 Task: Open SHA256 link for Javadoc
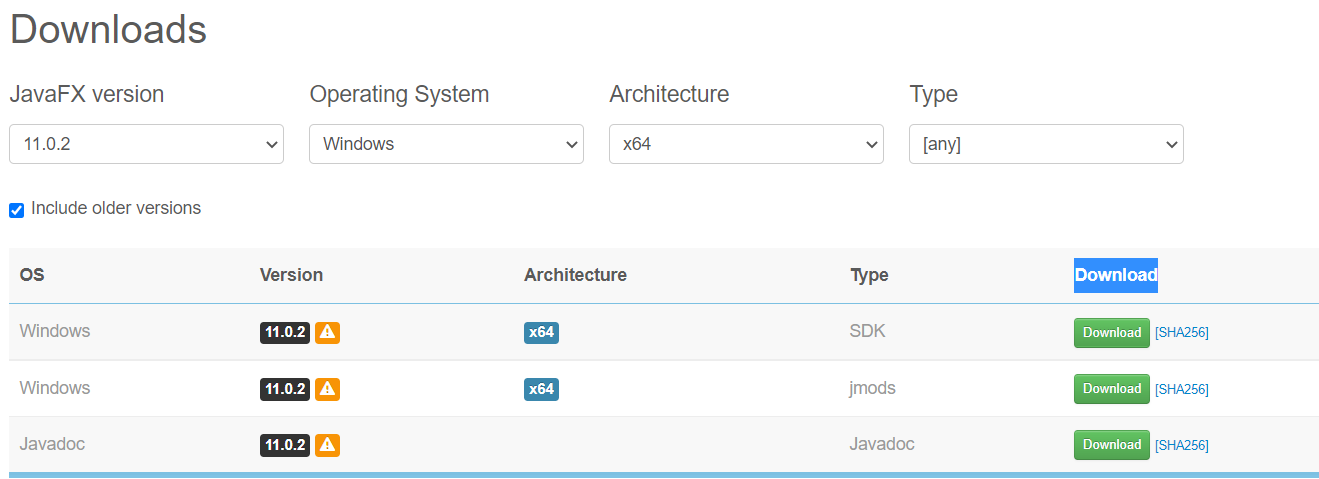point(1182,445)
